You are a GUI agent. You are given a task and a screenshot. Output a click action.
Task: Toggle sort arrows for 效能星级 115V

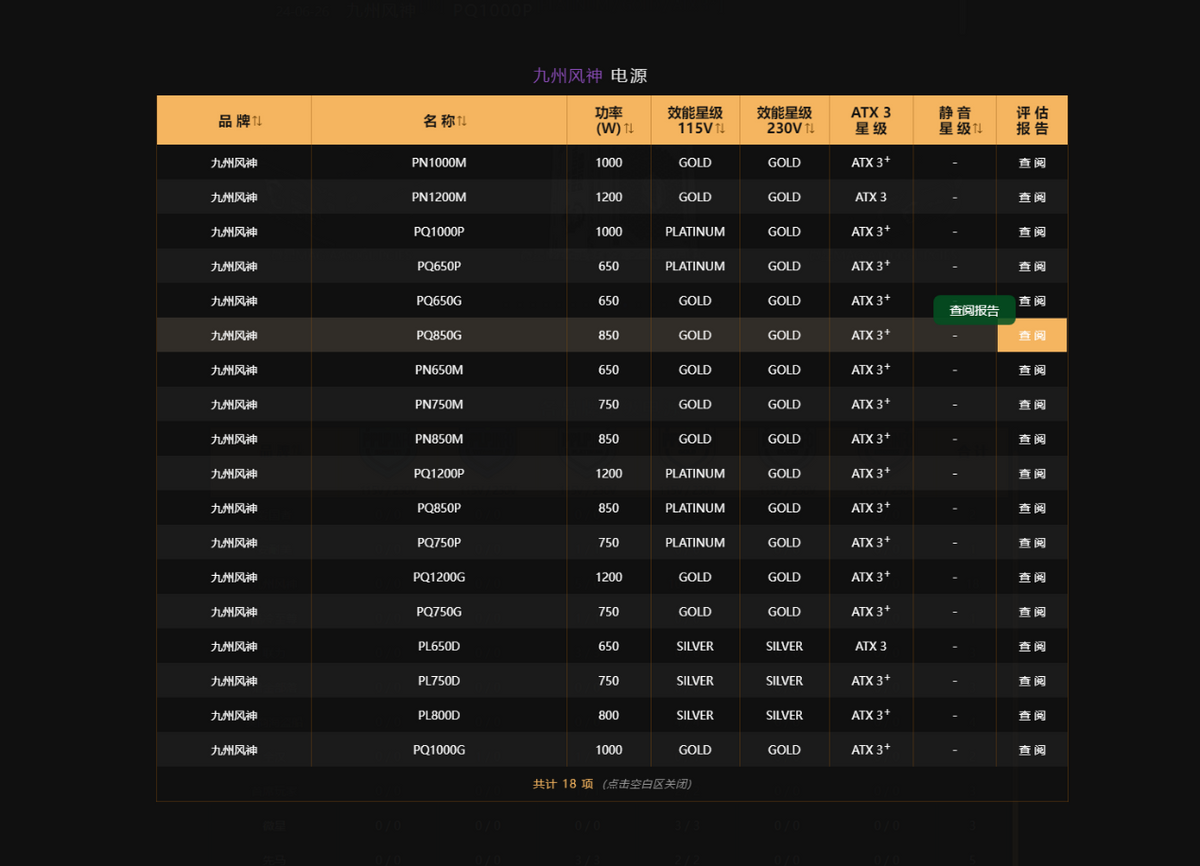720,128
